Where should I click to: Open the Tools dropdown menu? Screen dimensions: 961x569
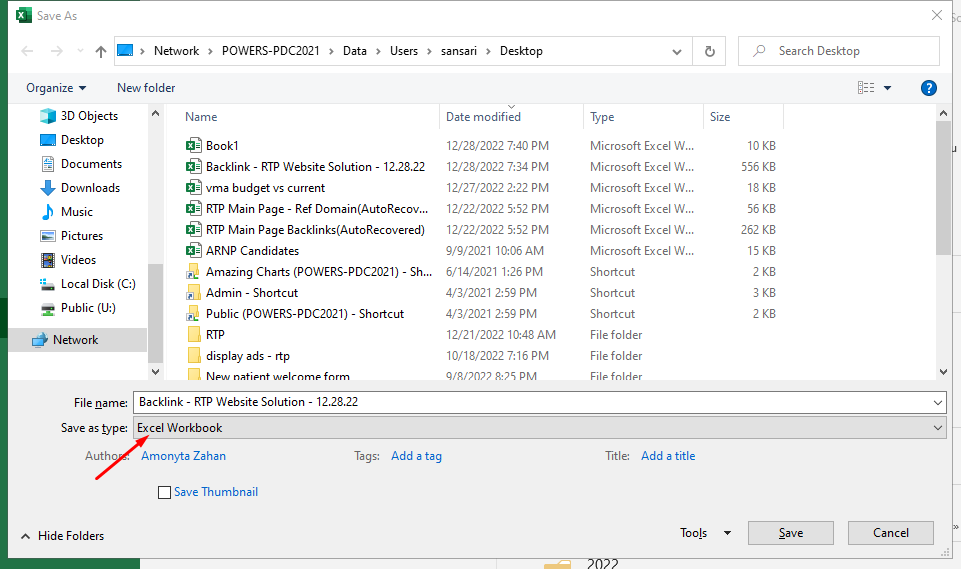(x=705, y=533)
